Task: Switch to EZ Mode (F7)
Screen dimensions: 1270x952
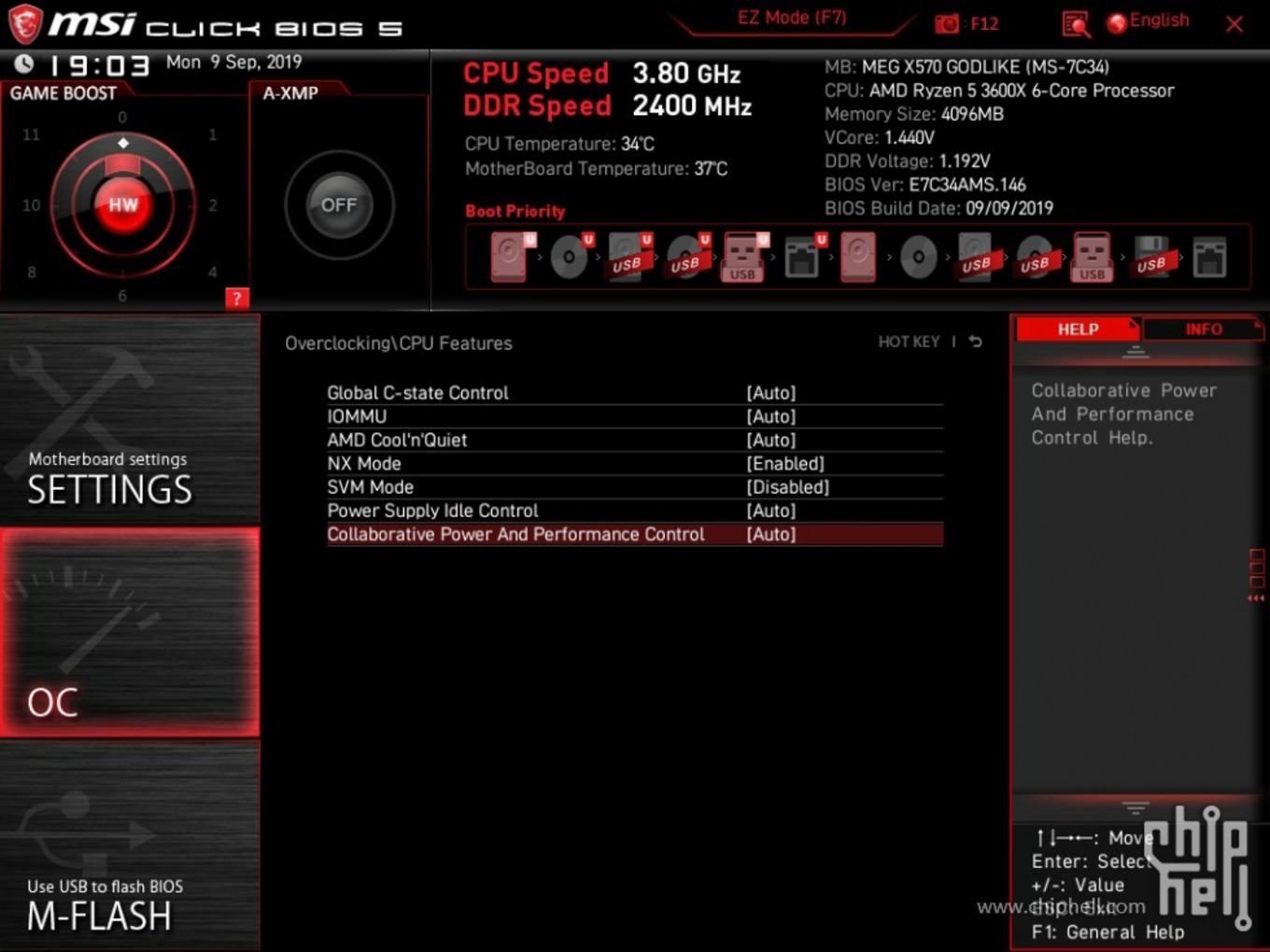Action: (x=792, y=18)
